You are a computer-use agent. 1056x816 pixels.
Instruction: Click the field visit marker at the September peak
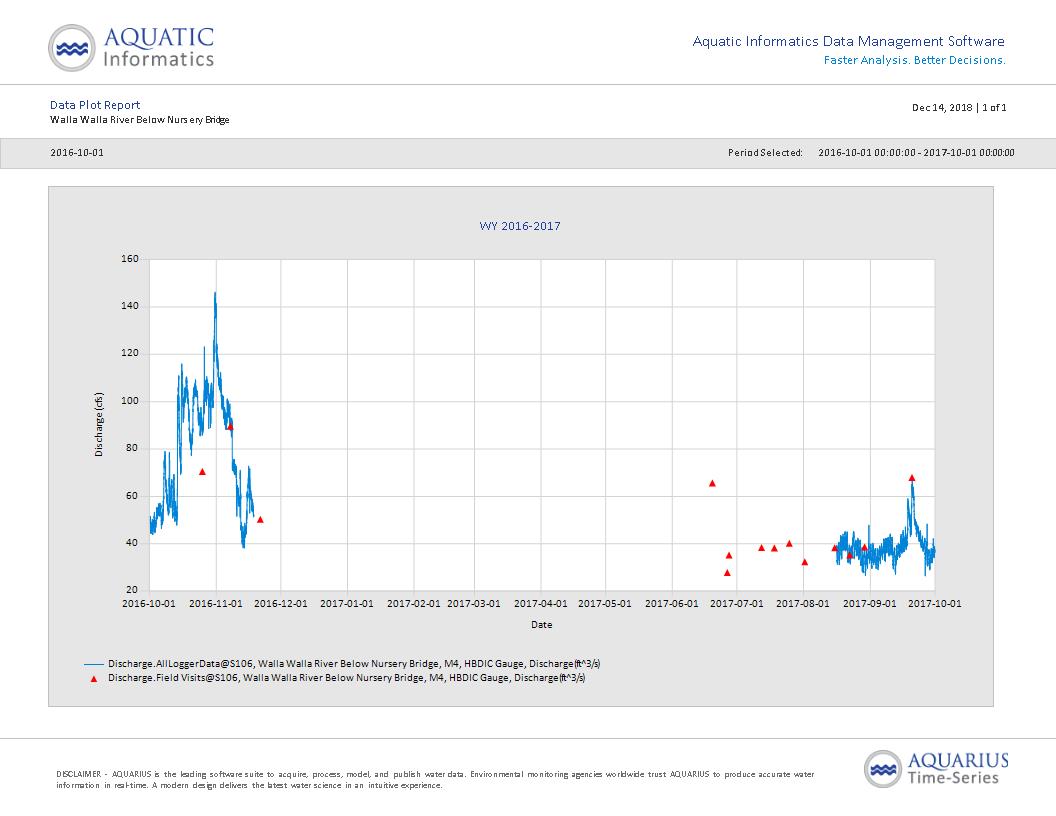click(912, 478)
